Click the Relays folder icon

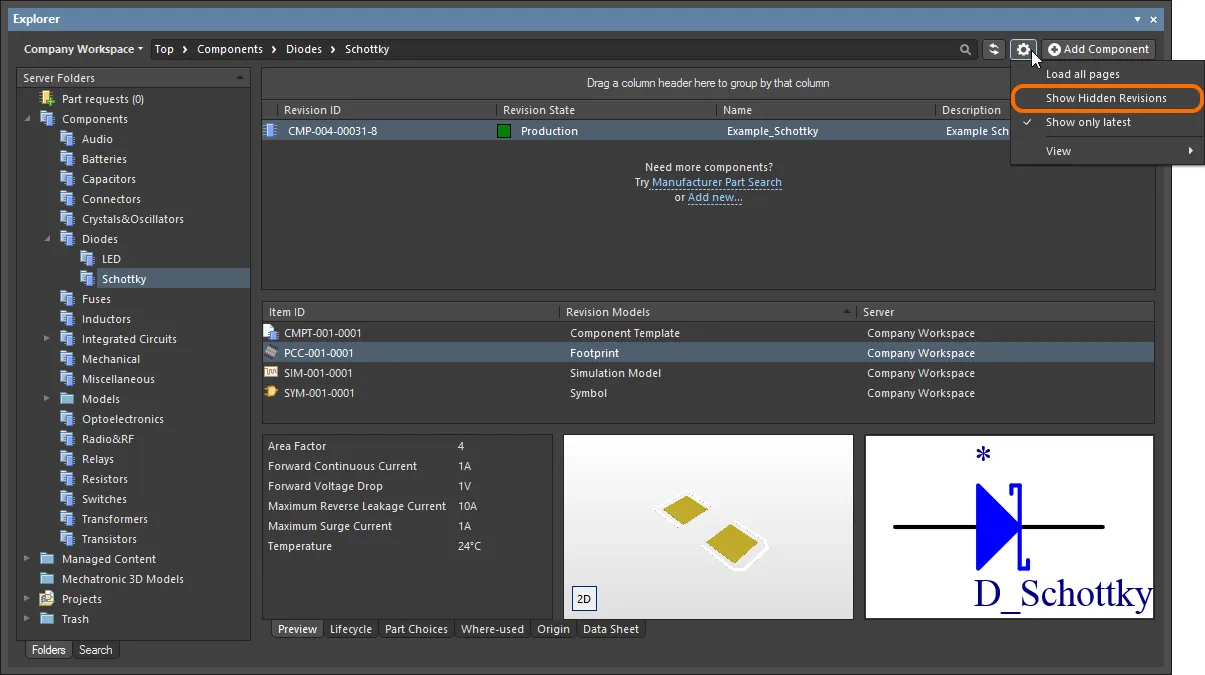(67, 459)
